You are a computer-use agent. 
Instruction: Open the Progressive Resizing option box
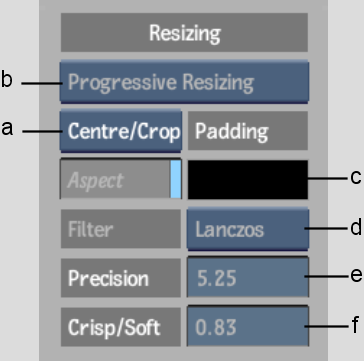[x=184, y=82]
